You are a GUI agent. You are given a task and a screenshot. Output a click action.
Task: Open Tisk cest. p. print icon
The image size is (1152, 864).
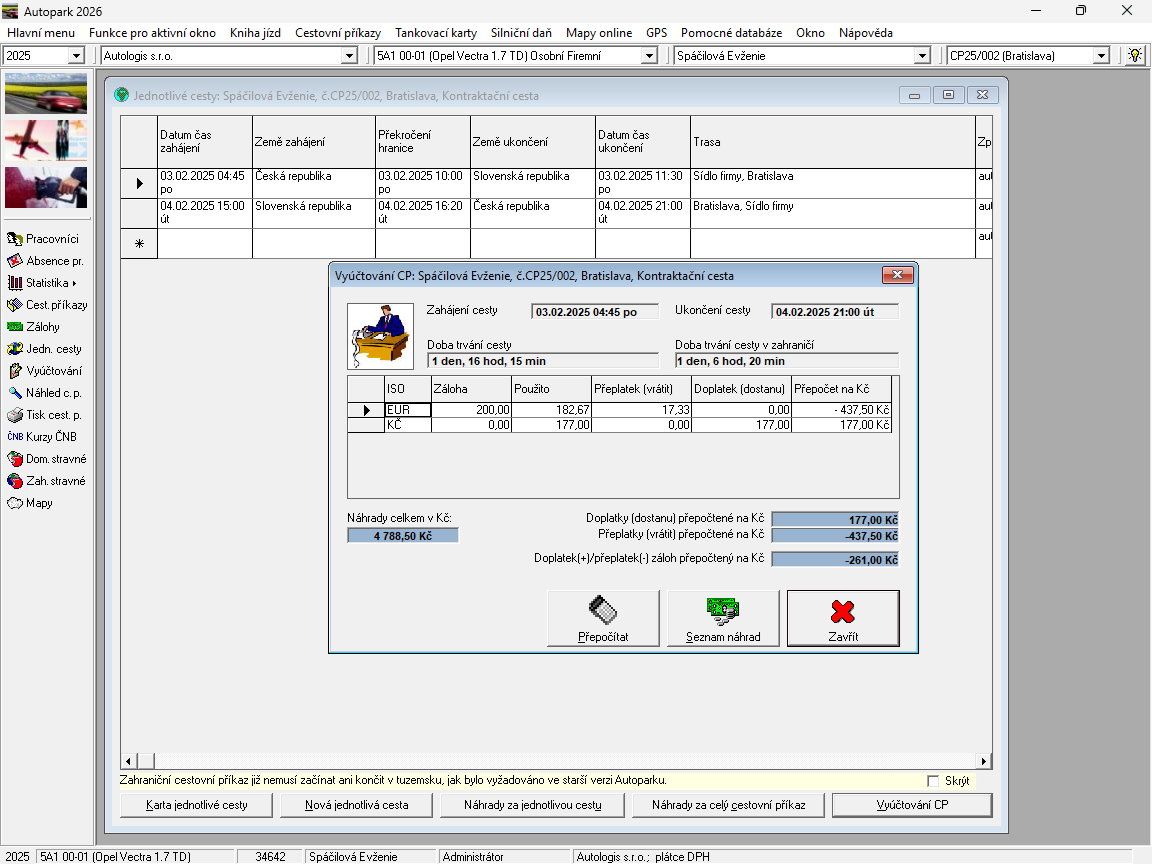[x=15, y=415]
